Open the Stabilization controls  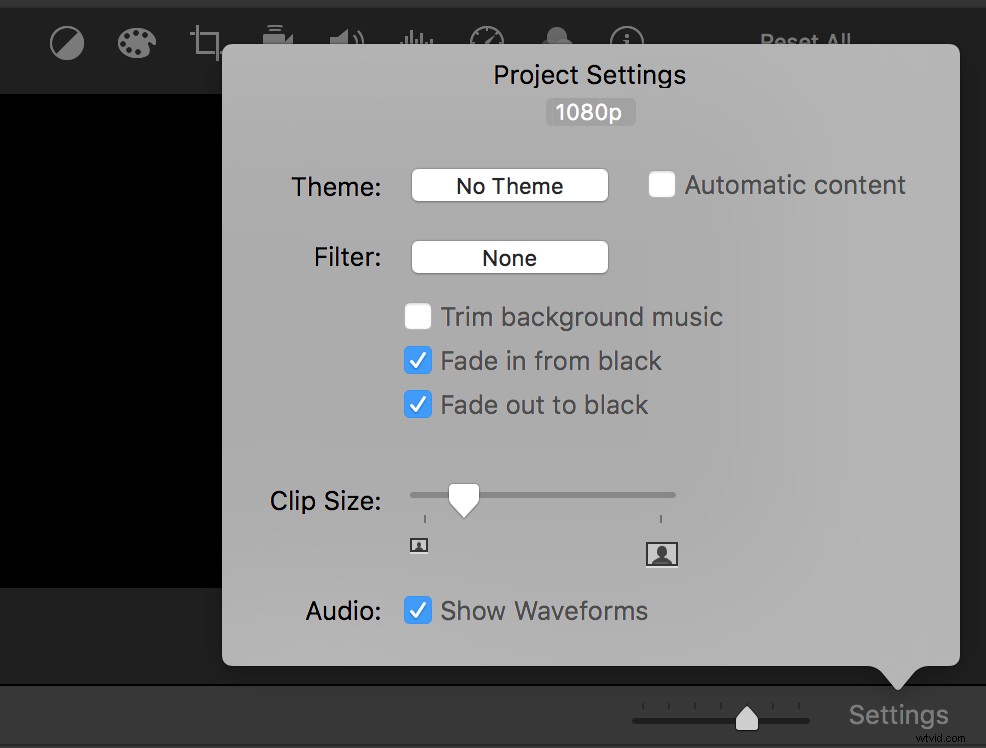tap(276, 42)
